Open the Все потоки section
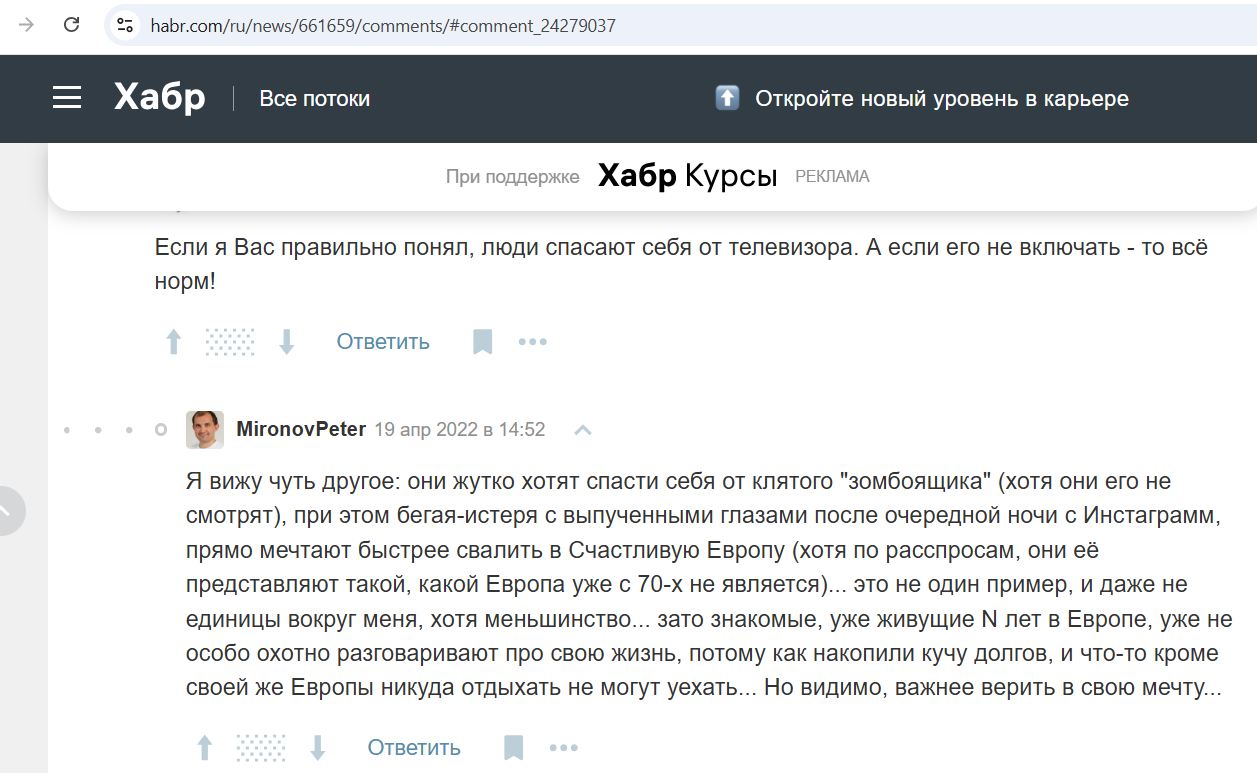 click(314, 98)
